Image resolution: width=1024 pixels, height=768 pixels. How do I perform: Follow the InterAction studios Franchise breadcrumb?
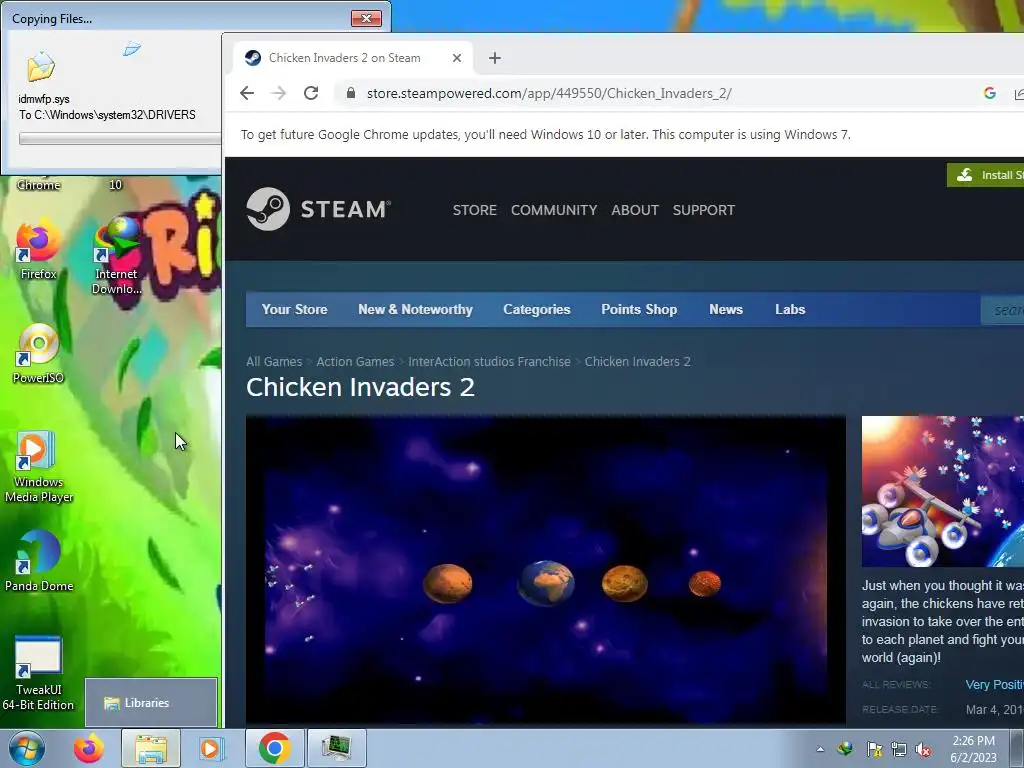489,362
